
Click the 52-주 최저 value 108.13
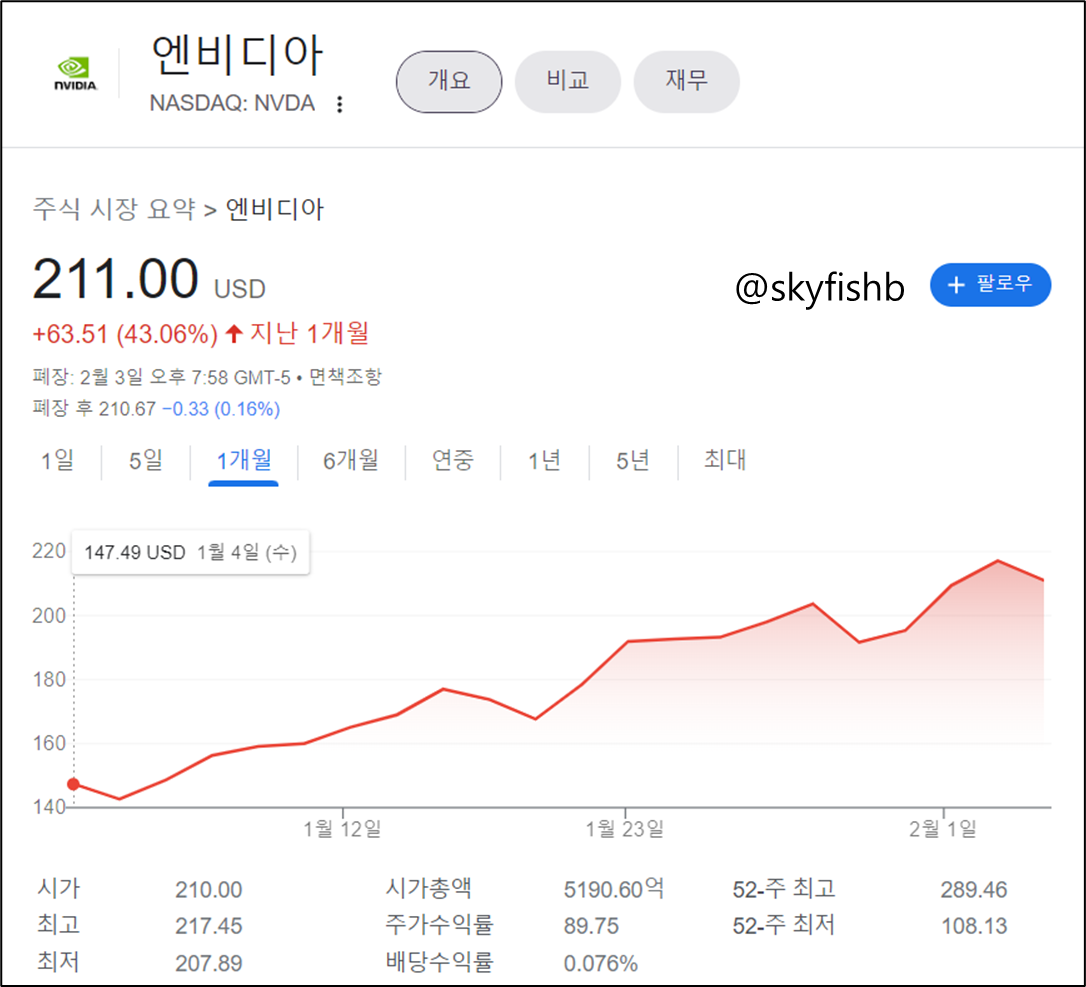[974, 926]
